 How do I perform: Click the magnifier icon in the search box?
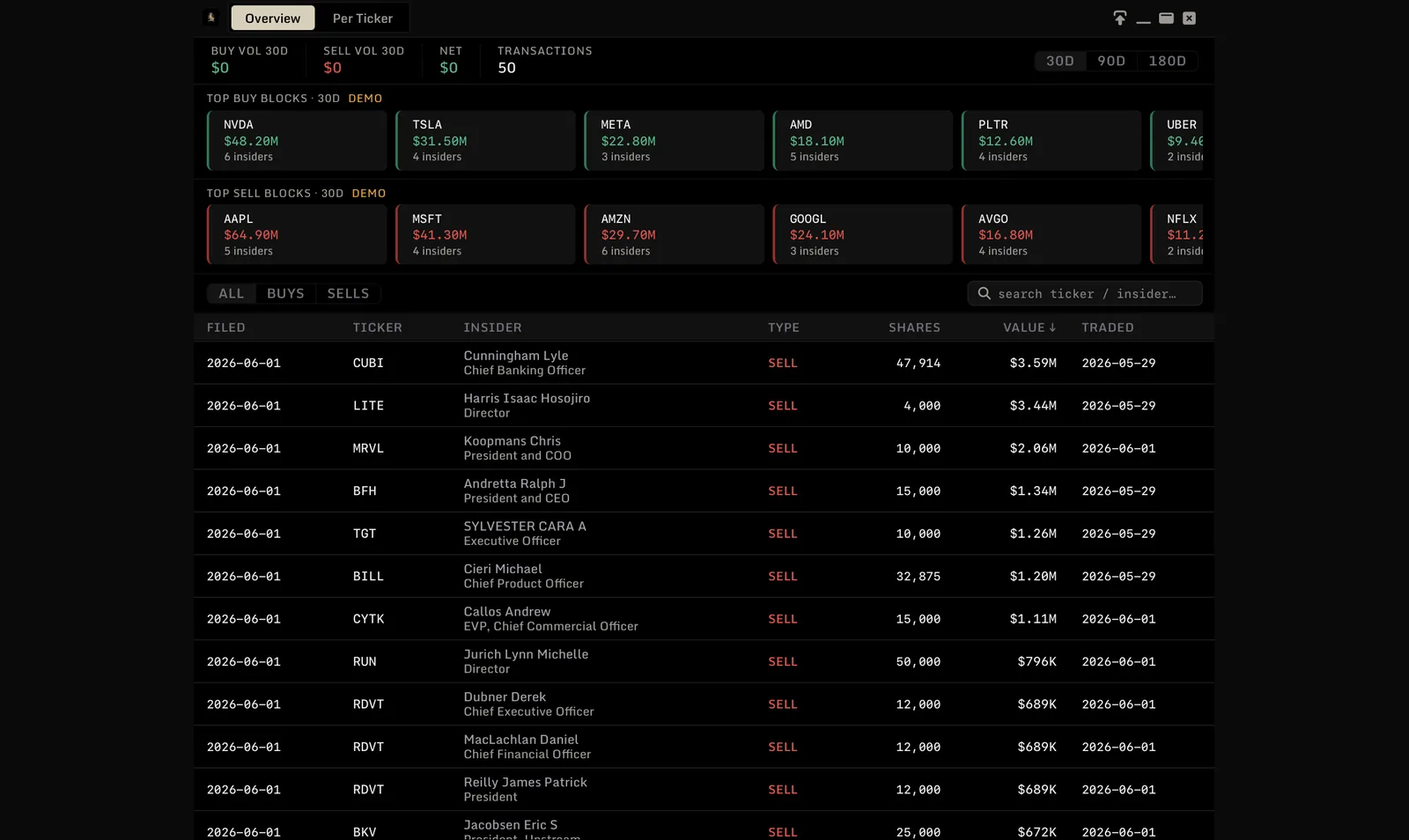(985, 293)
